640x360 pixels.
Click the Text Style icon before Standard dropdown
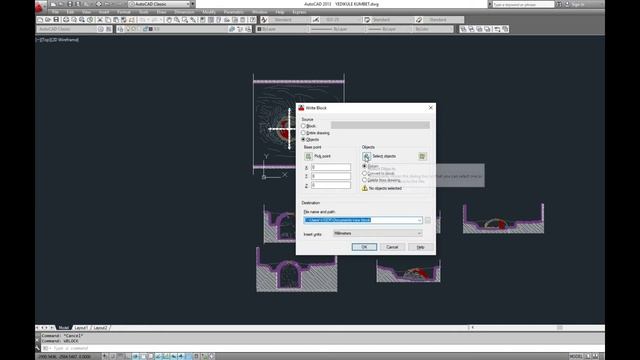pos(264,20)
